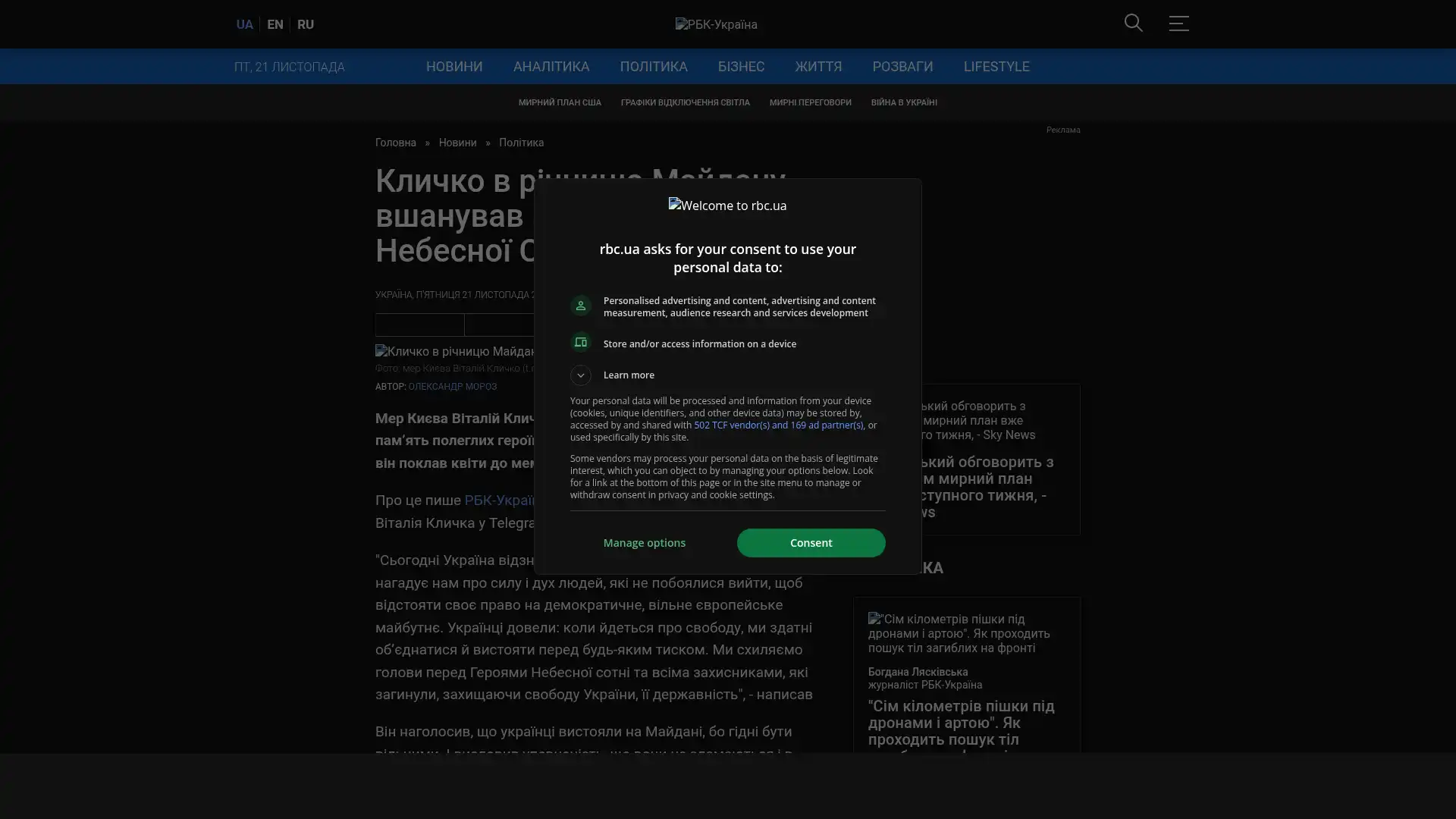Click the personalised advertising person icon
The image size is (1456, 819).
click(580, 306)
